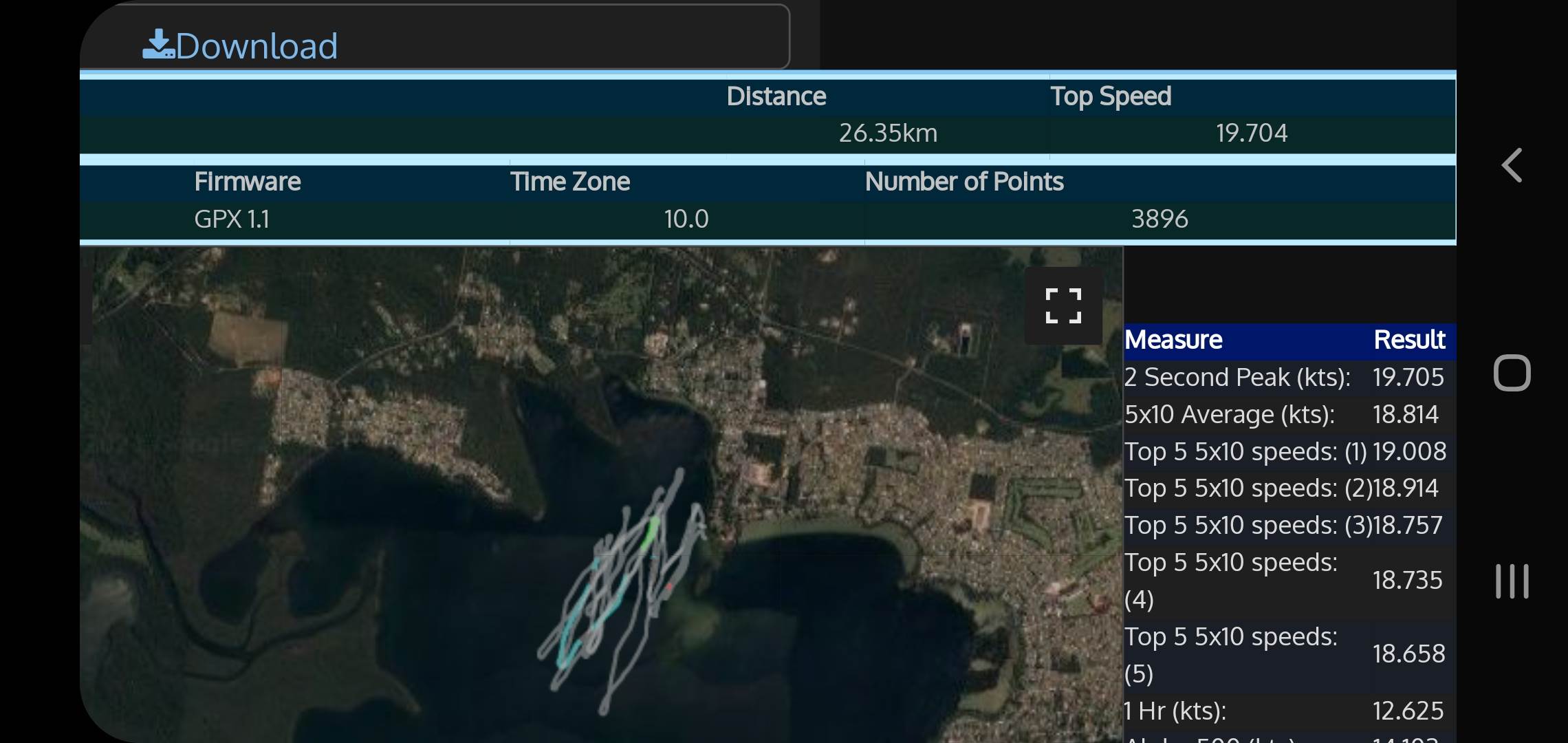Open map in fullscreen mode

click(x=1063, y=306)
